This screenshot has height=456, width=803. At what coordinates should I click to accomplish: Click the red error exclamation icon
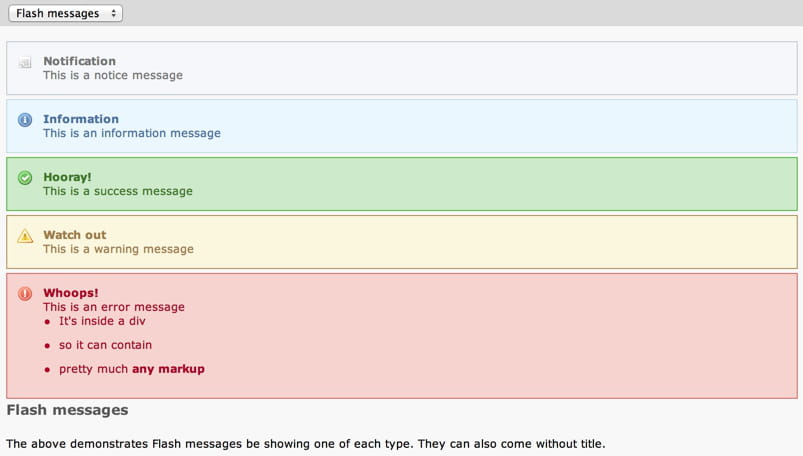click(25, 294)
